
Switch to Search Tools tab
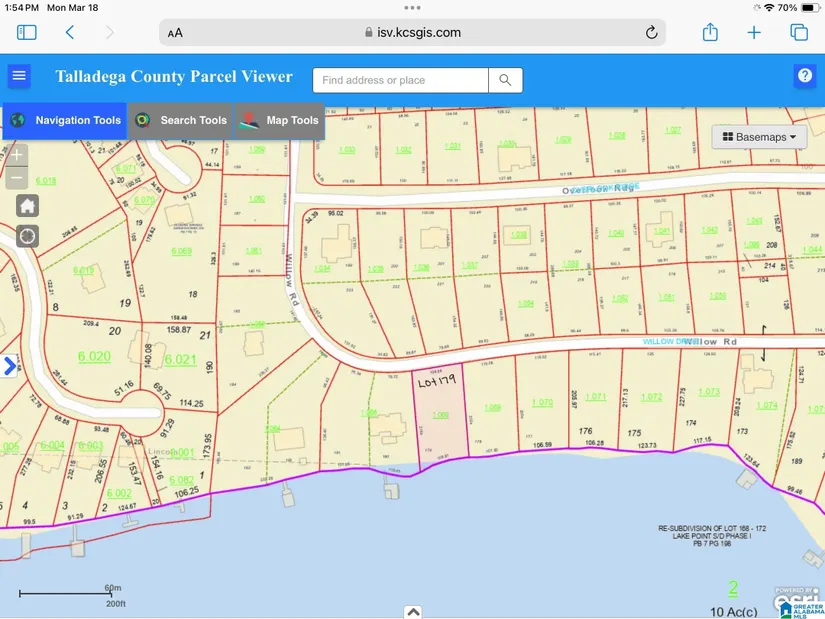click(x=181, y=120)
